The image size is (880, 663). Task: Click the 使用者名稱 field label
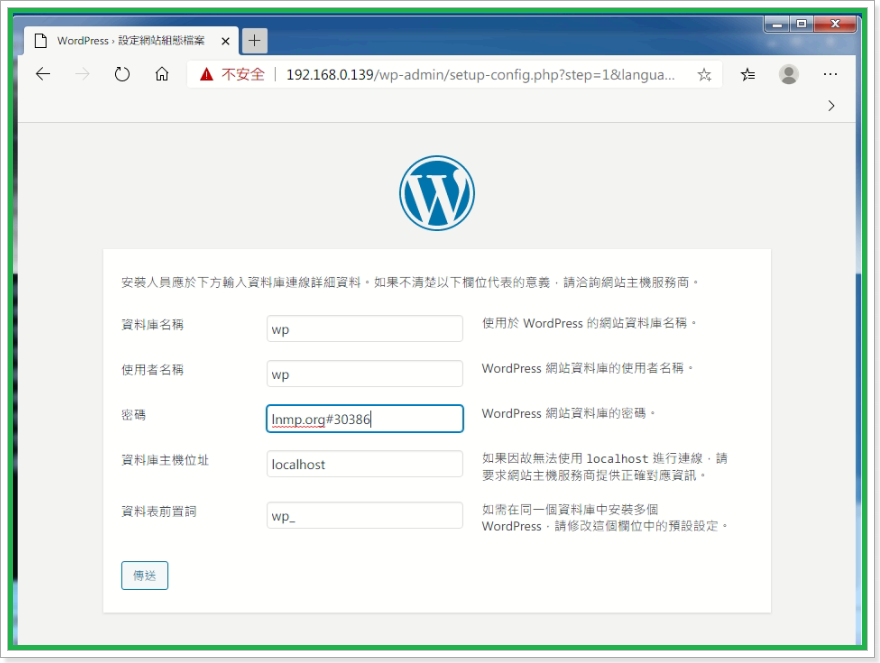pyautogui.click(x=153, y=369)
